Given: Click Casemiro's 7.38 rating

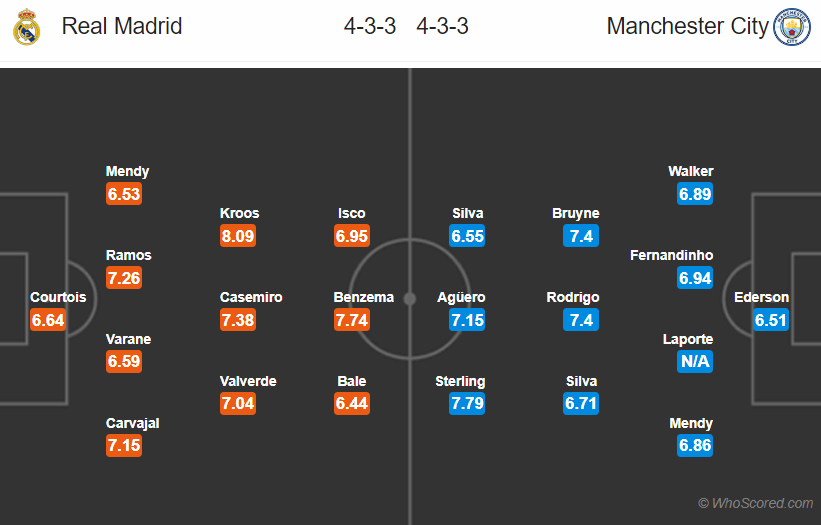Looking at the screenshot, I should [x=238, y=320].
